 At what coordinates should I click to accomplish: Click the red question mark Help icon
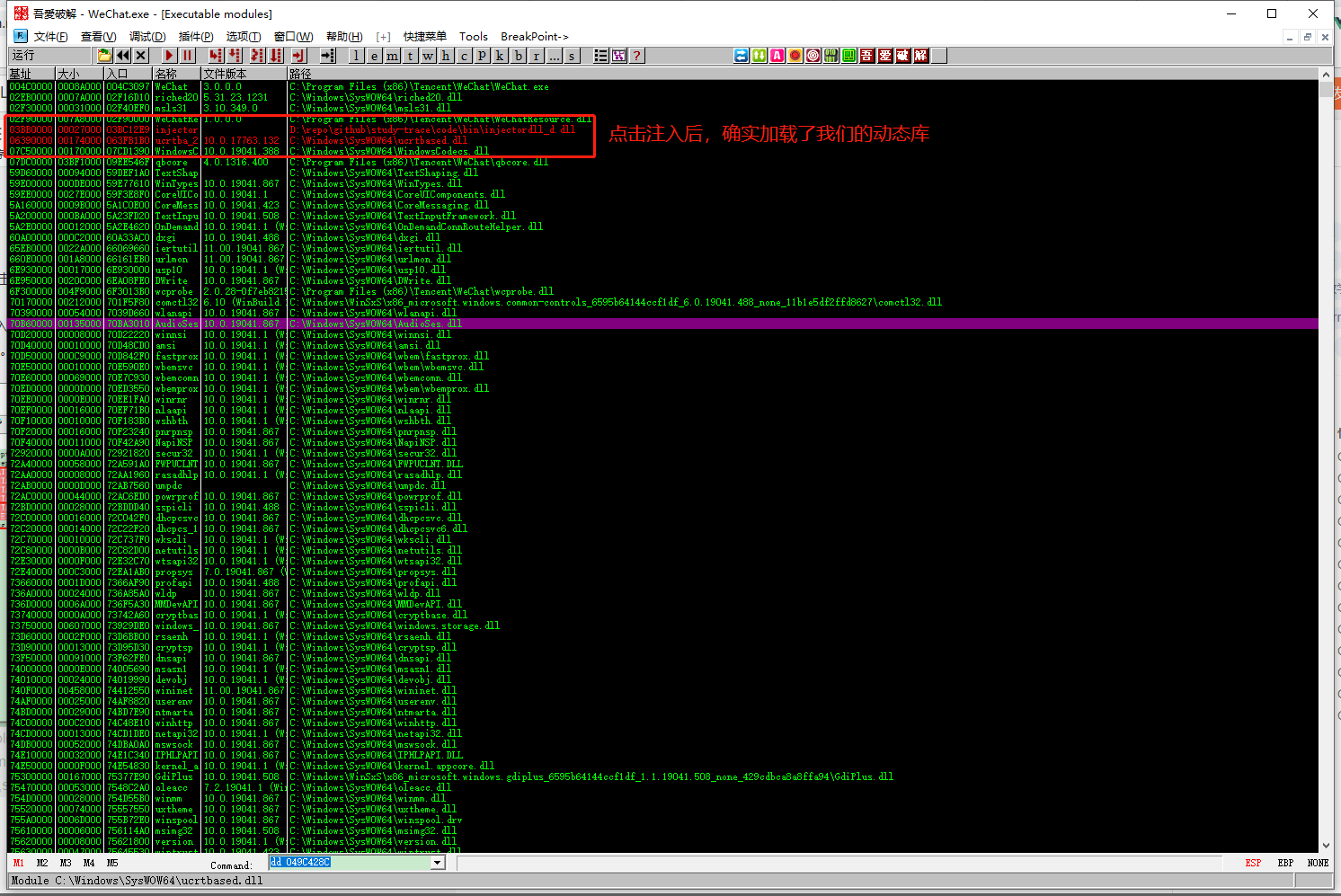coord(637,56)
